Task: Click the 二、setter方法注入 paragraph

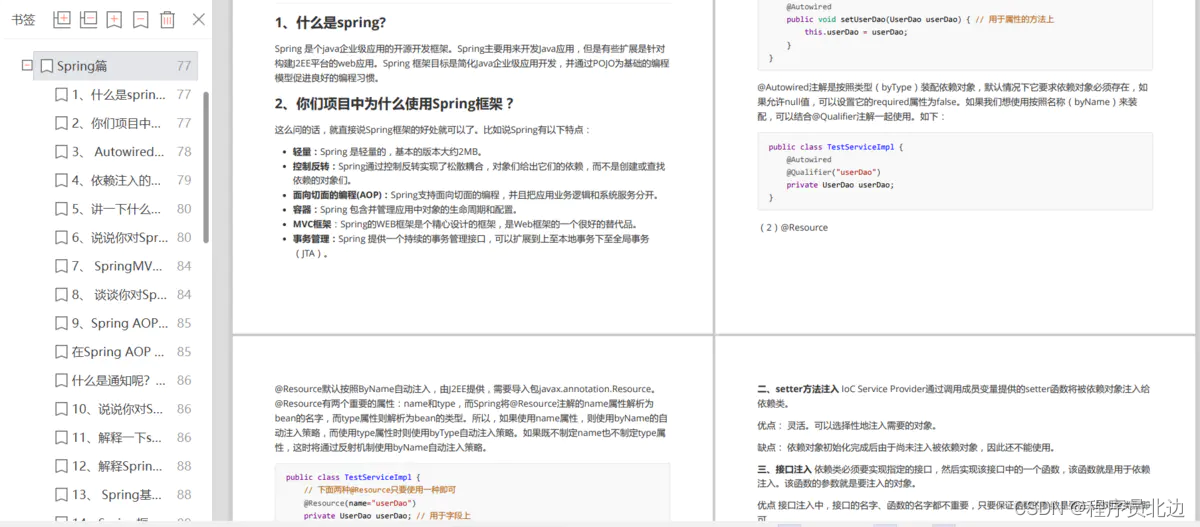Action: click(953, 395)
